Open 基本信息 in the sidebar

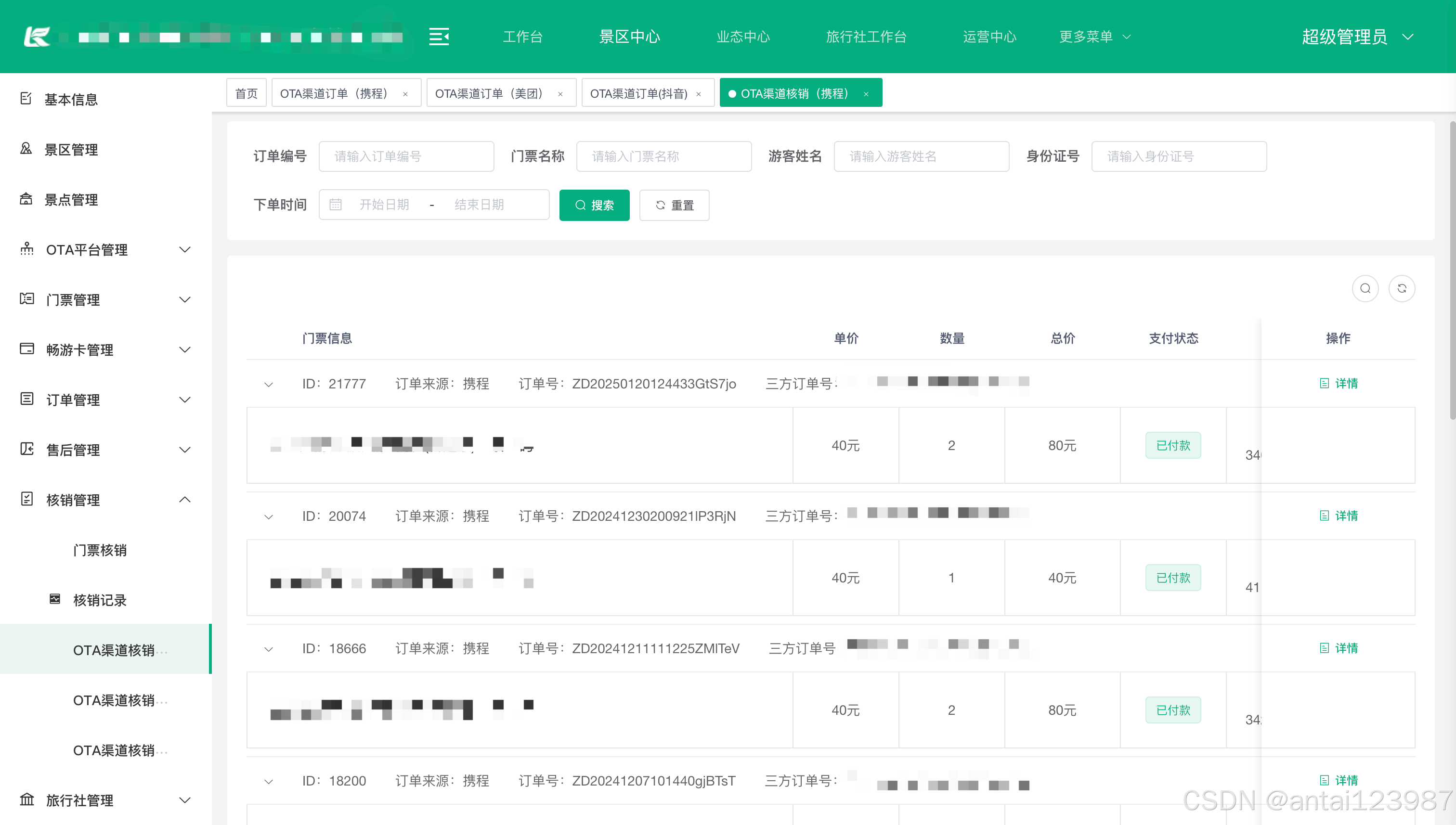pos(71,99)
